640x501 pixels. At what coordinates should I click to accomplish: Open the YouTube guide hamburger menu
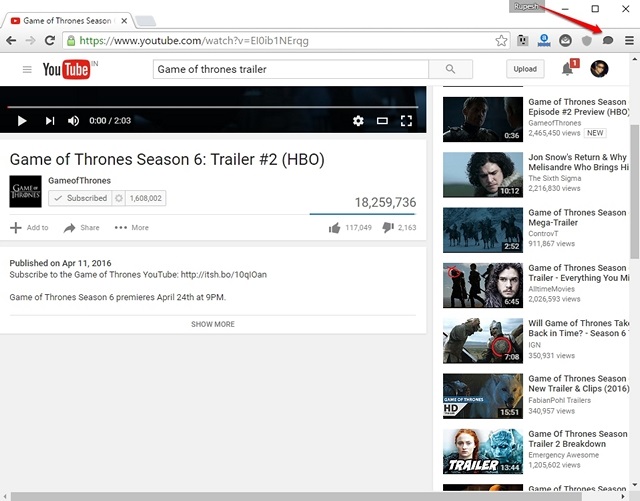[x=27, y=69]
